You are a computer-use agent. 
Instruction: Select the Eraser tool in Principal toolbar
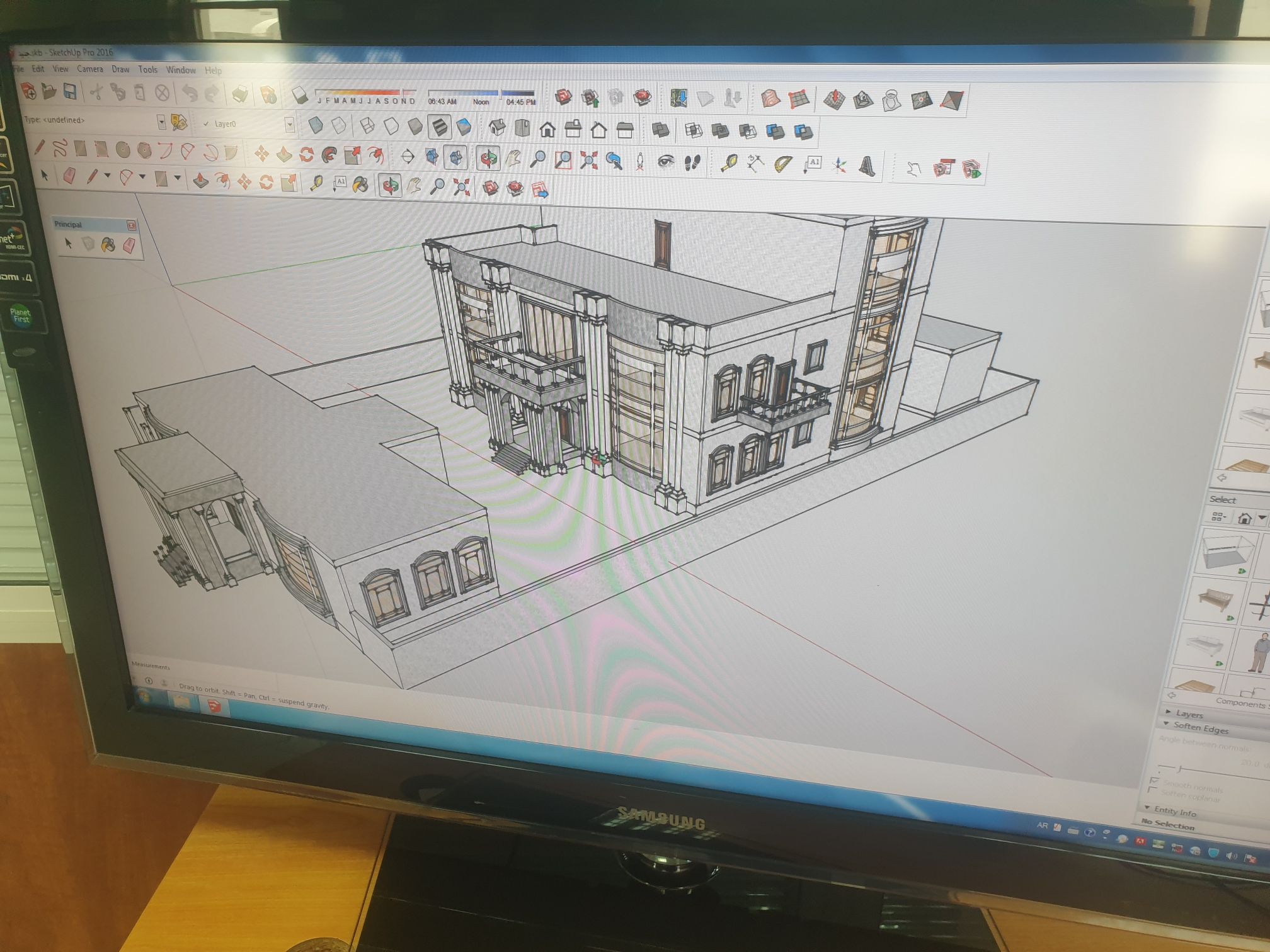coord(129,245)
